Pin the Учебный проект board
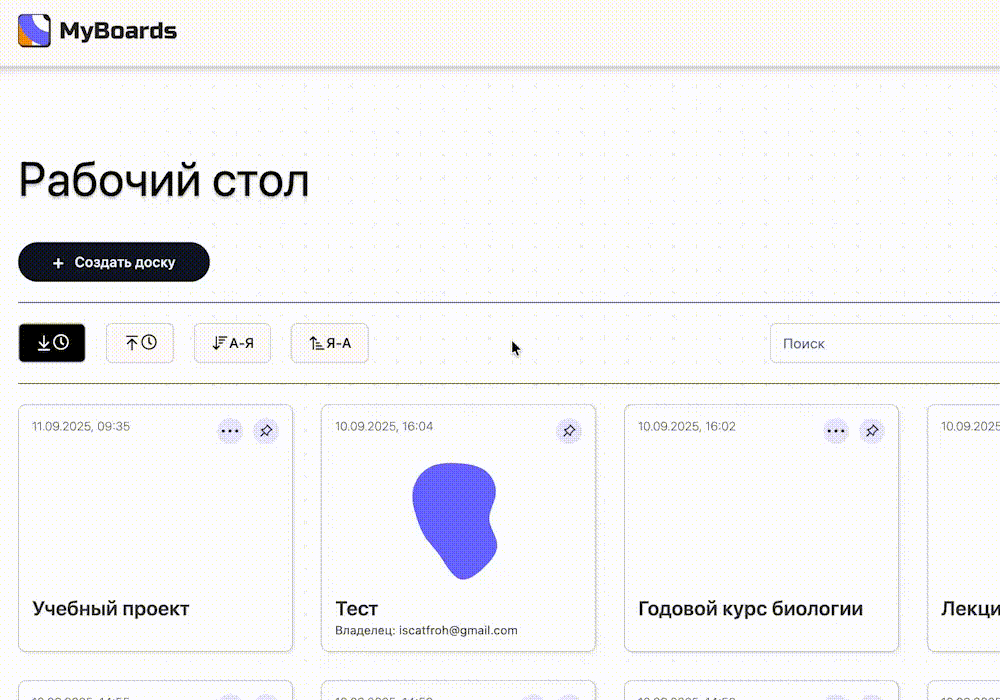The image size is (1000, 700). pos(266,431)
